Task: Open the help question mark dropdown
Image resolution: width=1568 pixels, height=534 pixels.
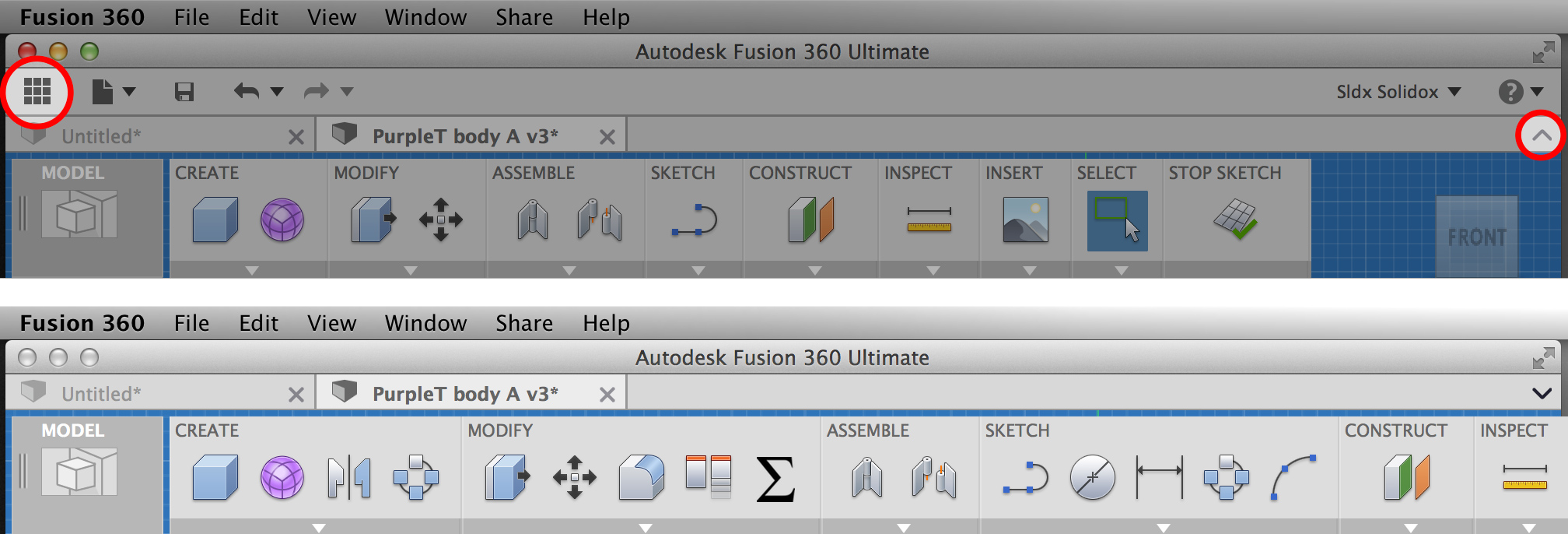Action: pos(1521,92)
